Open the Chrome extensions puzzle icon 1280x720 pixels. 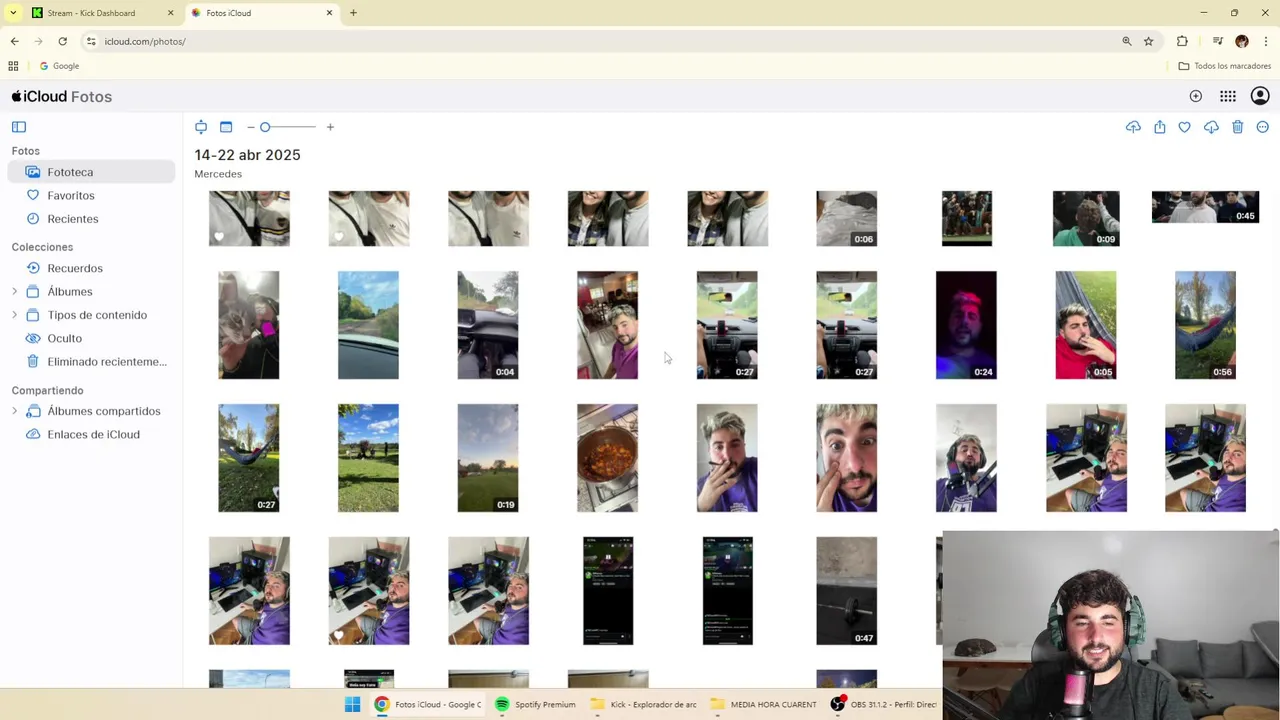(x=1182, y=41)
